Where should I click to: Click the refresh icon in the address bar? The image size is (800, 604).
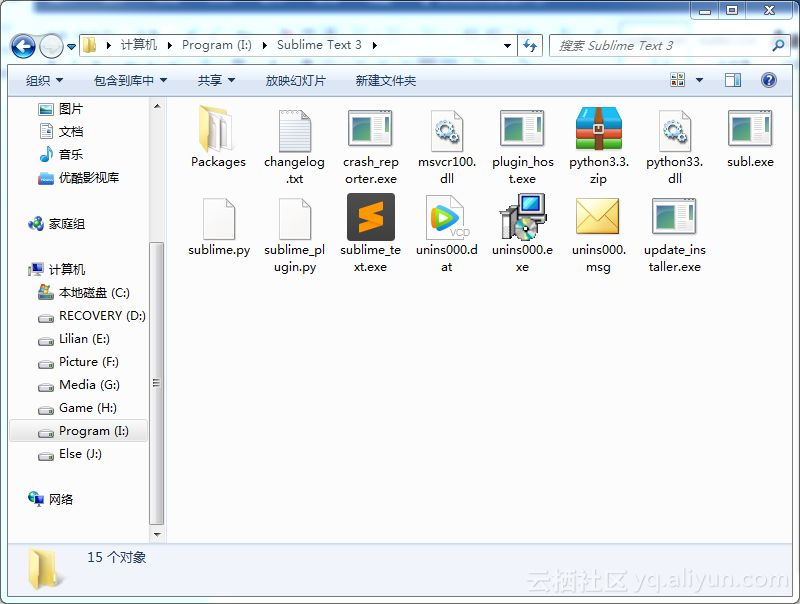coord(529,45)
